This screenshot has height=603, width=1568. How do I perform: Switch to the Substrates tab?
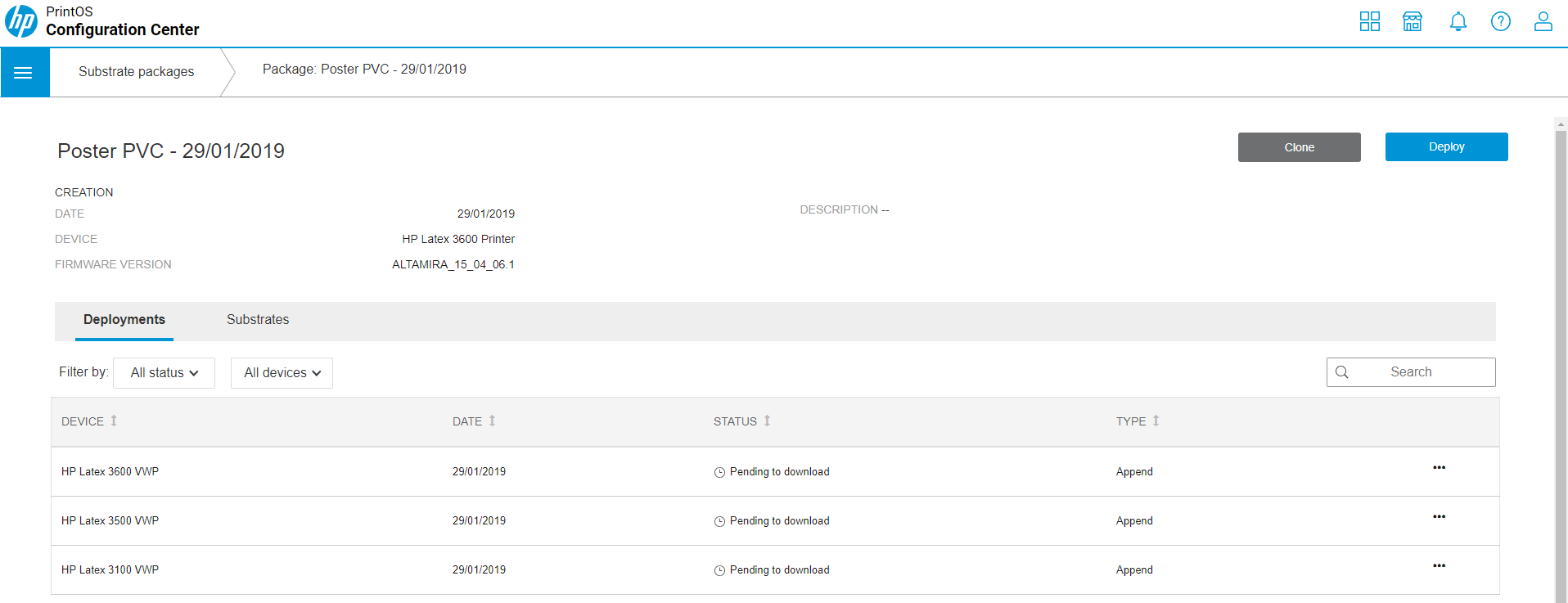click(x=258, y=320)
